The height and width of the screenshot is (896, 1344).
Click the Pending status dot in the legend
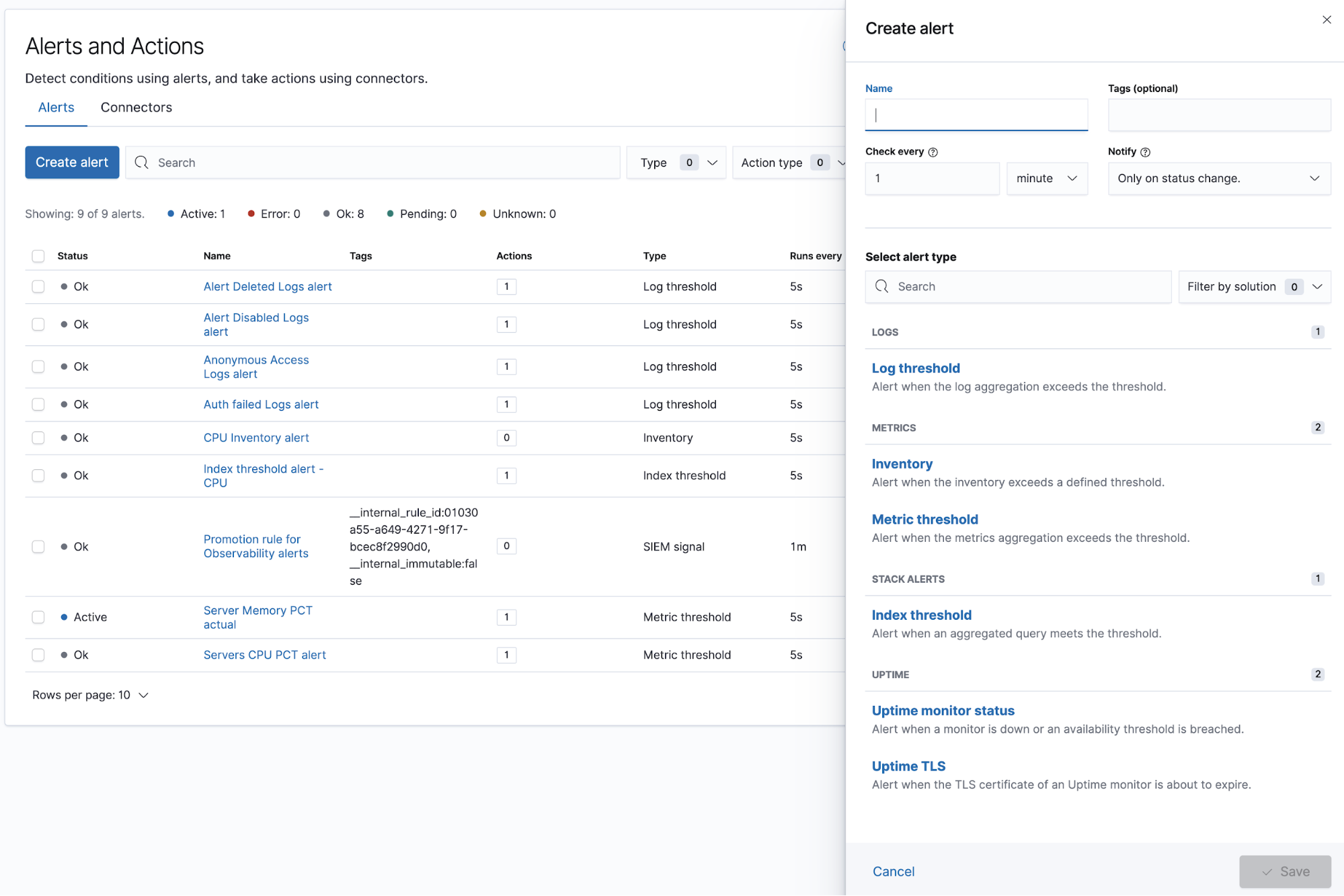click(x=390, y=214)
